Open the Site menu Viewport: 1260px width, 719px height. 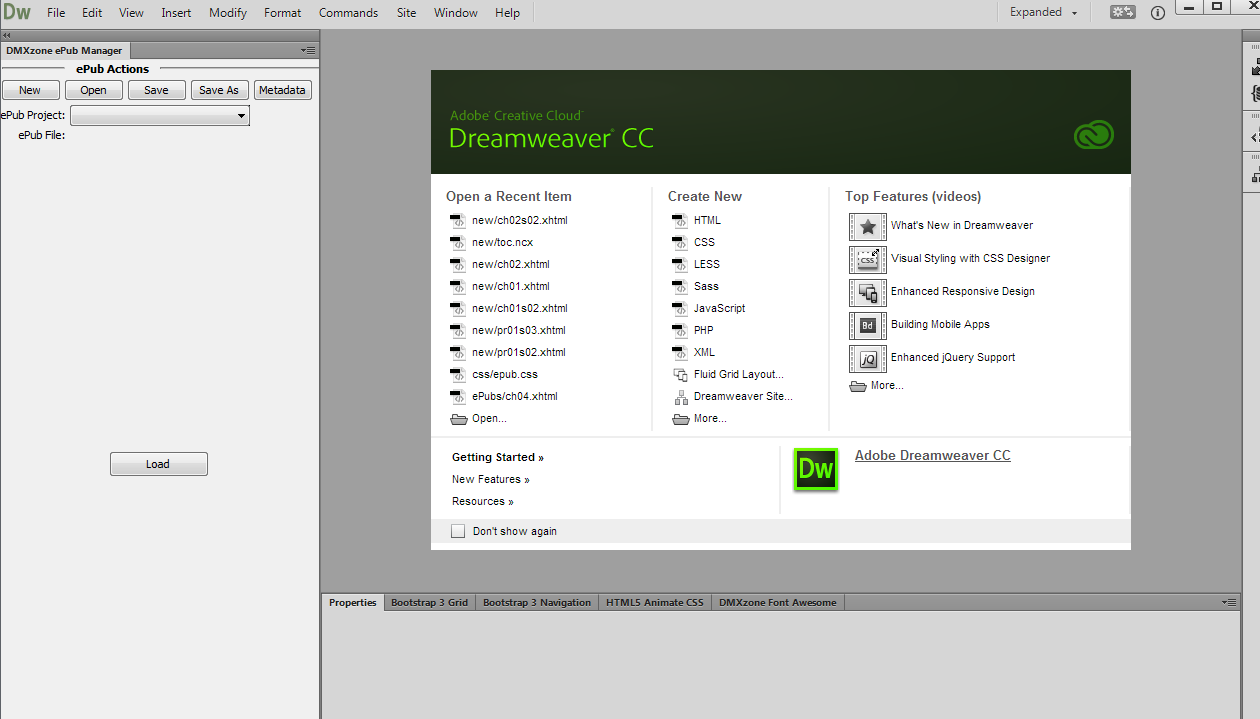406,13
